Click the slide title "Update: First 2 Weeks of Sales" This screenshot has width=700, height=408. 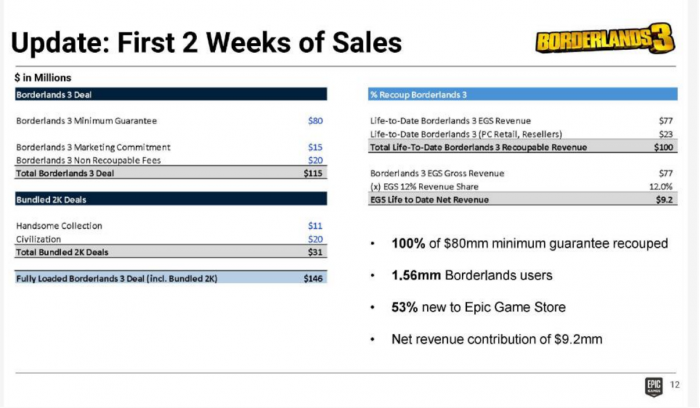[x=206, y=43]
